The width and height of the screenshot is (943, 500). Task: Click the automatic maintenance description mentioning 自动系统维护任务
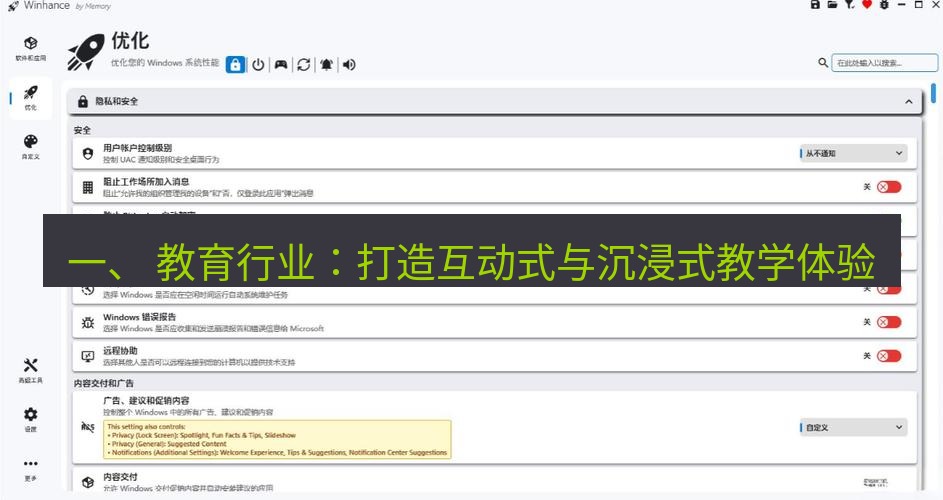click(195, 295)
